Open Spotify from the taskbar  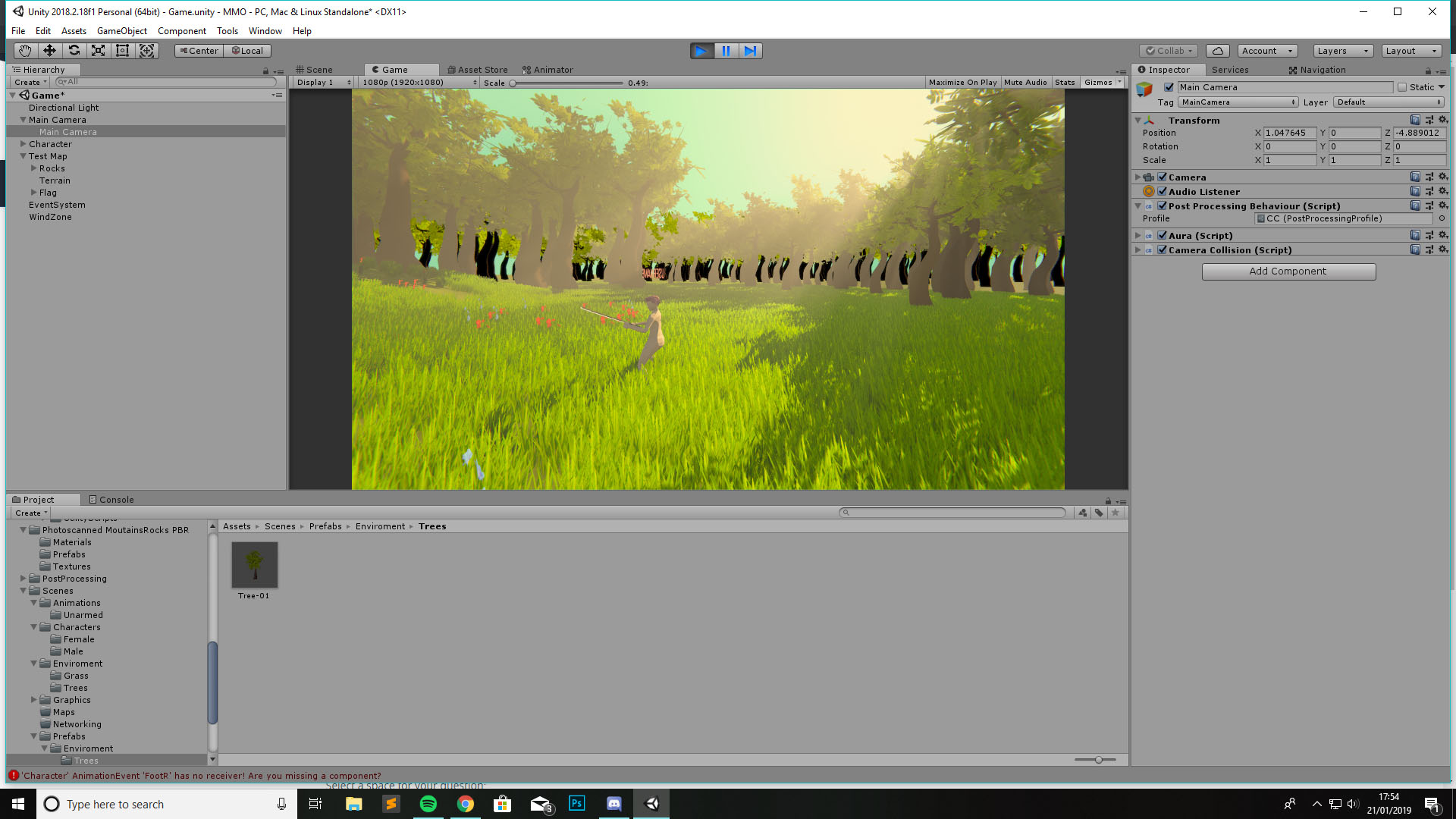428,804
